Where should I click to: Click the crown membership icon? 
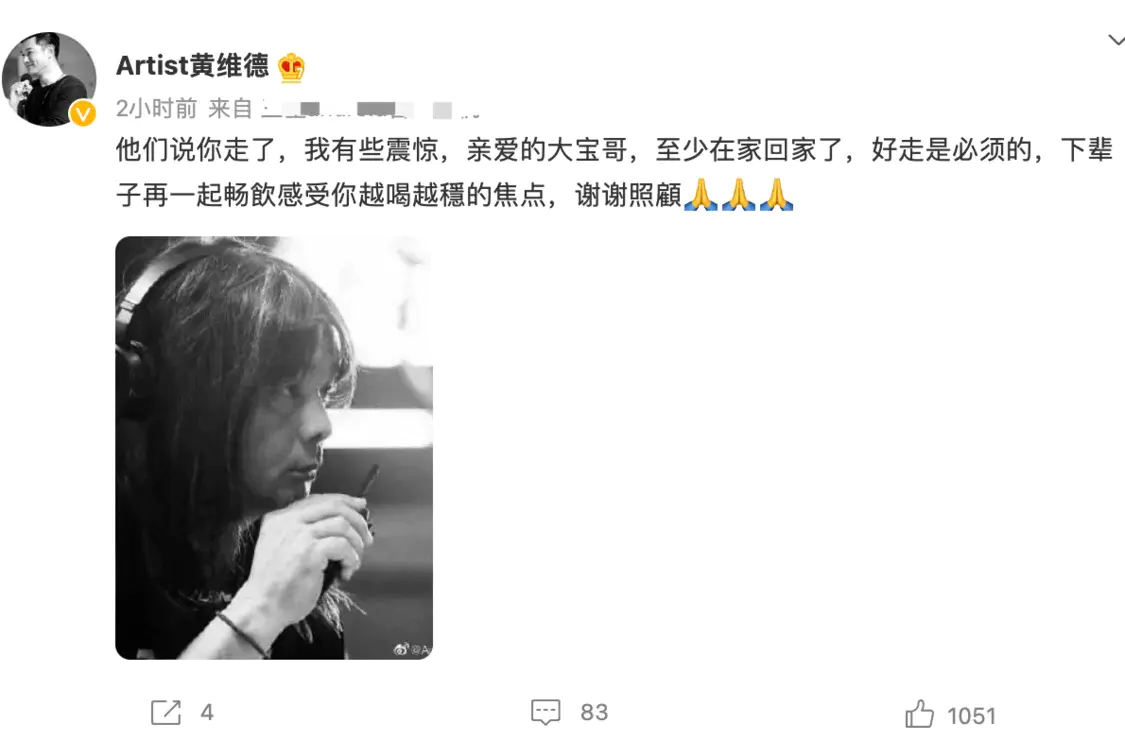[x=291, y=67]
